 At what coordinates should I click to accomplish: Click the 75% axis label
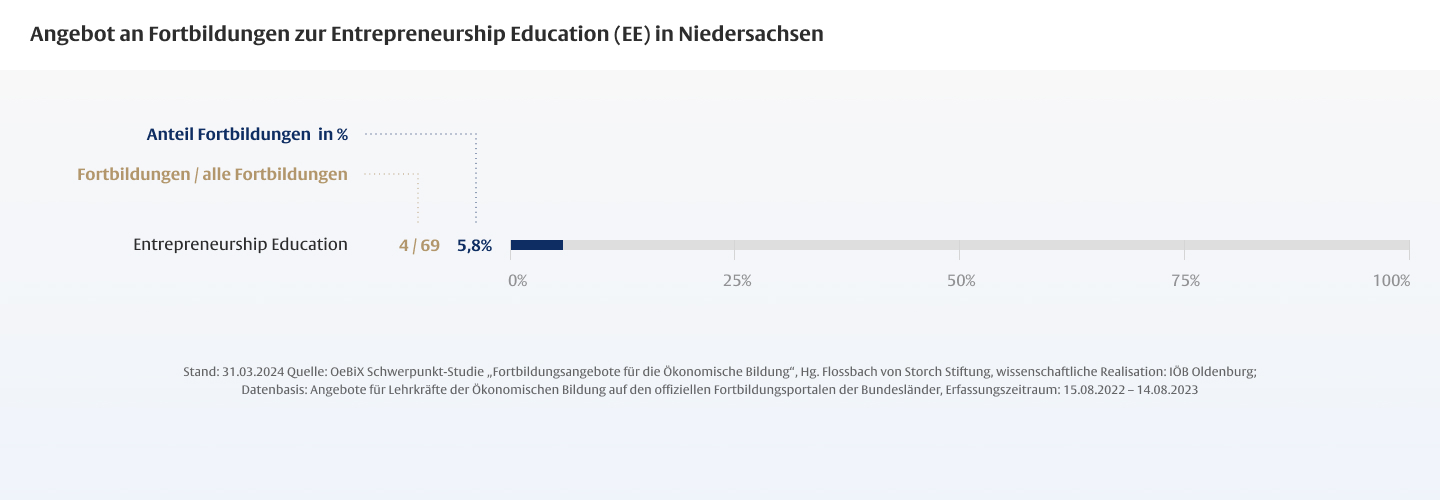click(1185, 281)
